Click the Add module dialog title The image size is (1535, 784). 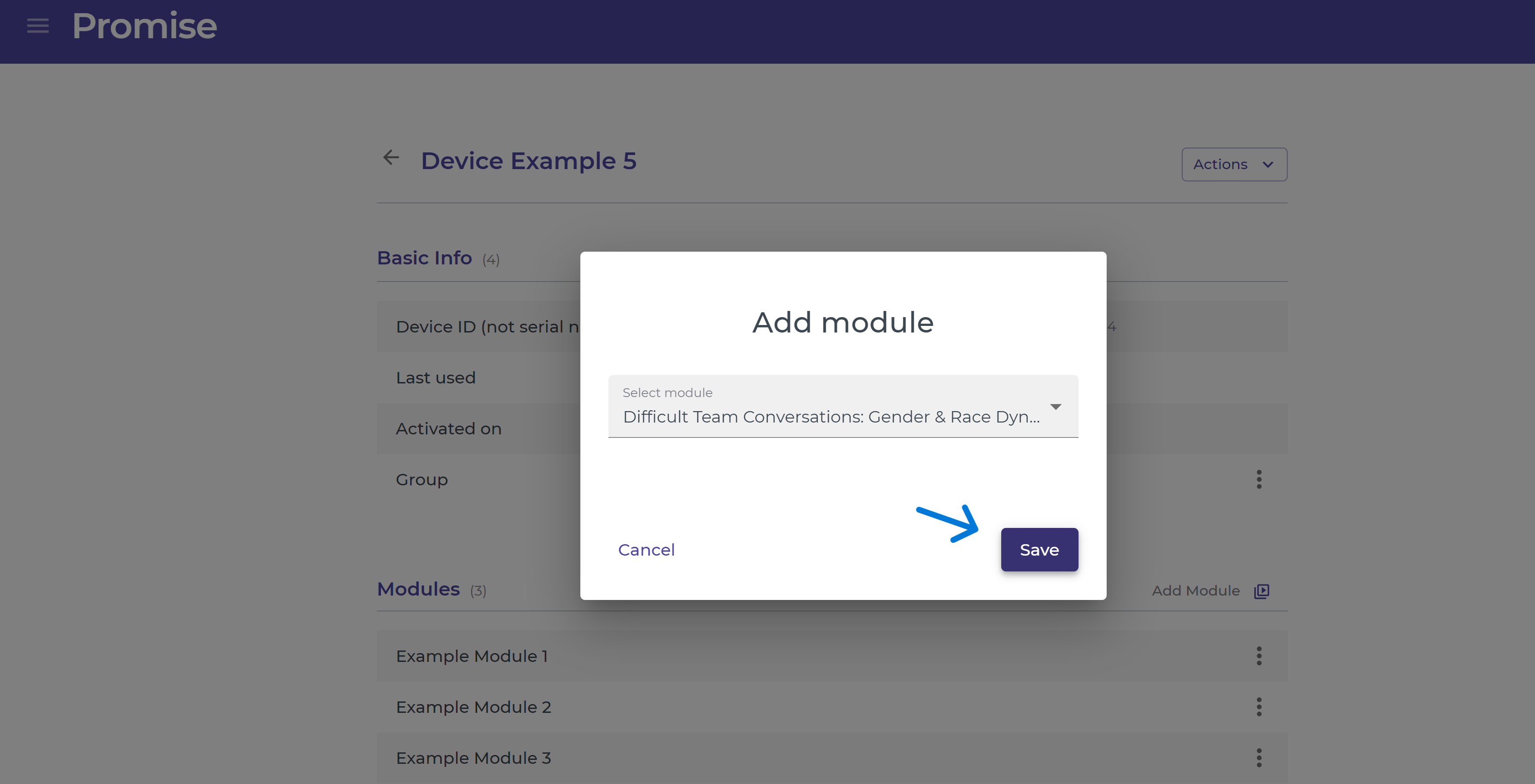click(x=843, y=322)
